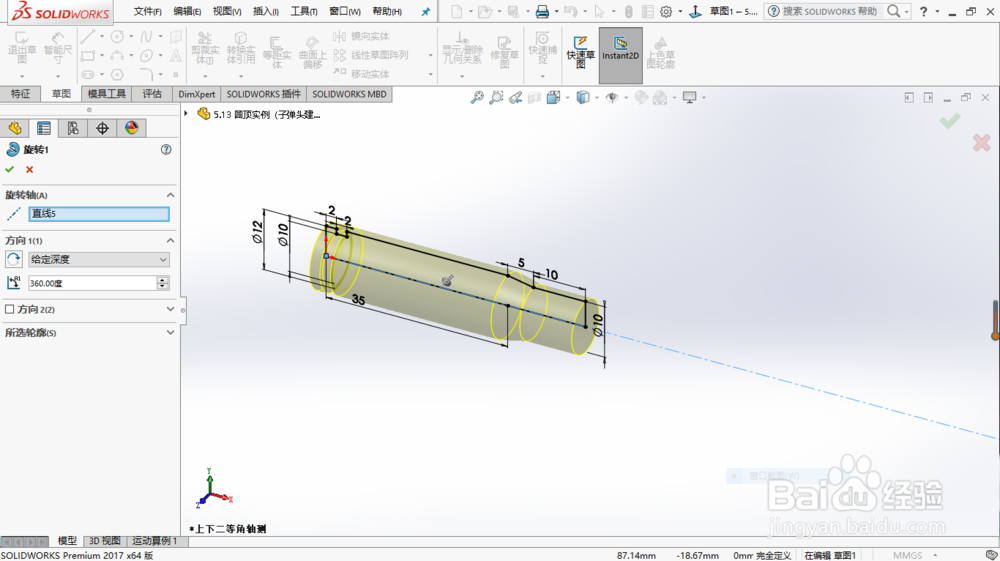Open the FeatureManager design tree tab
1000x561 pixels.
15,128
